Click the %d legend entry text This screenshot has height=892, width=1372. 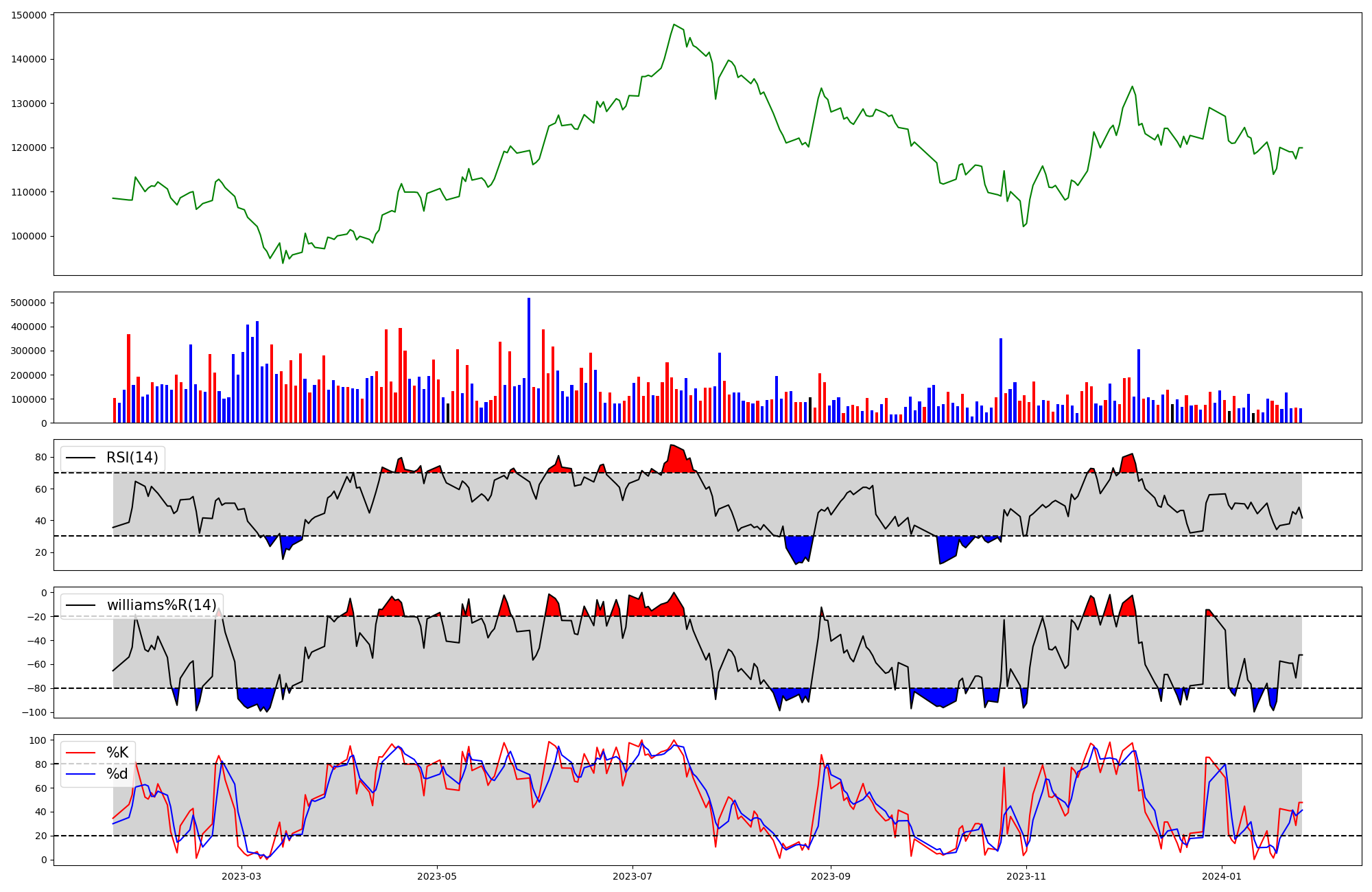[117, 774]
